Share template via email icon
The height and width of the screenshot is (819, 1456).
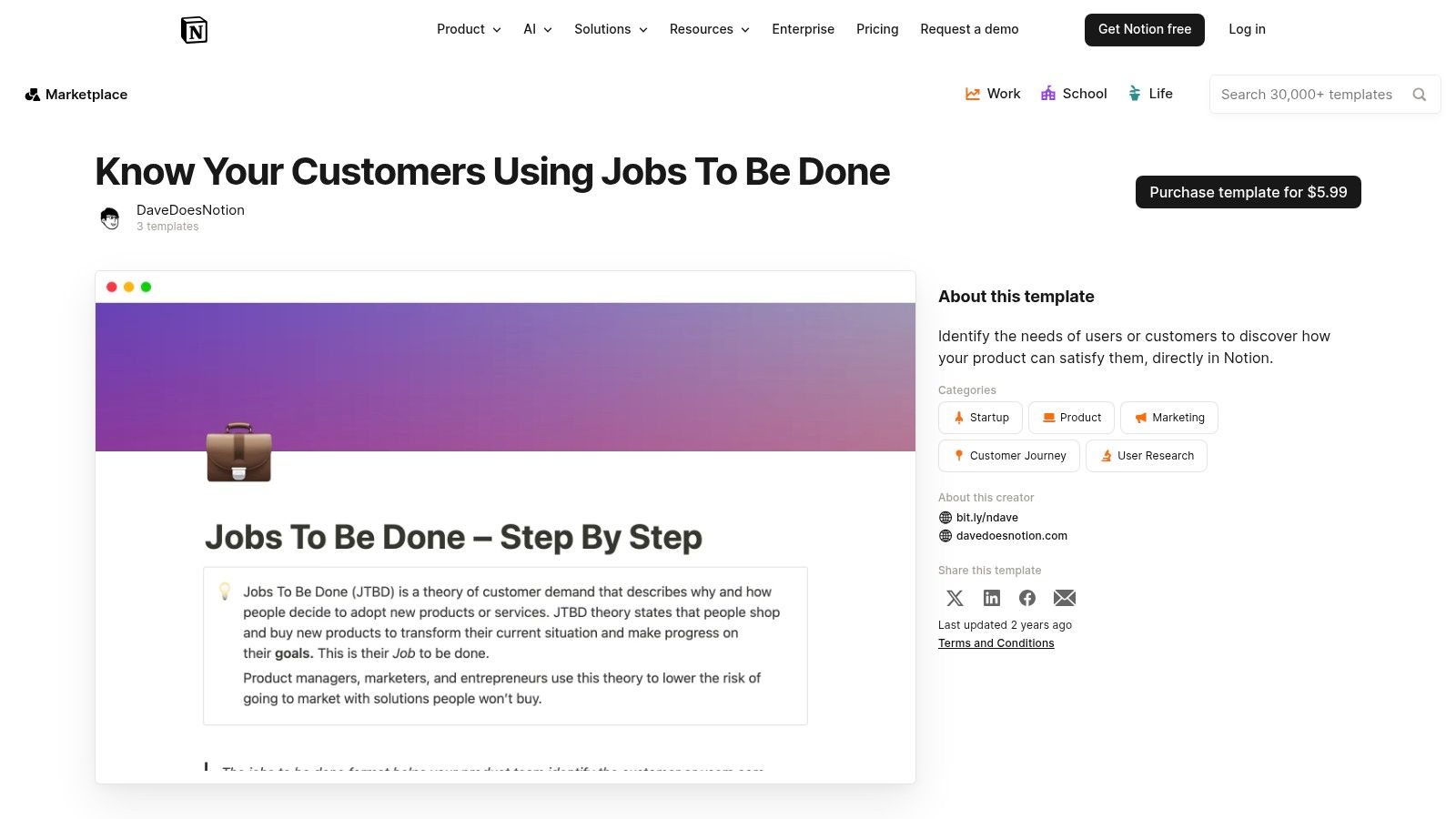pyautogui.click(x=1065, y=598)
